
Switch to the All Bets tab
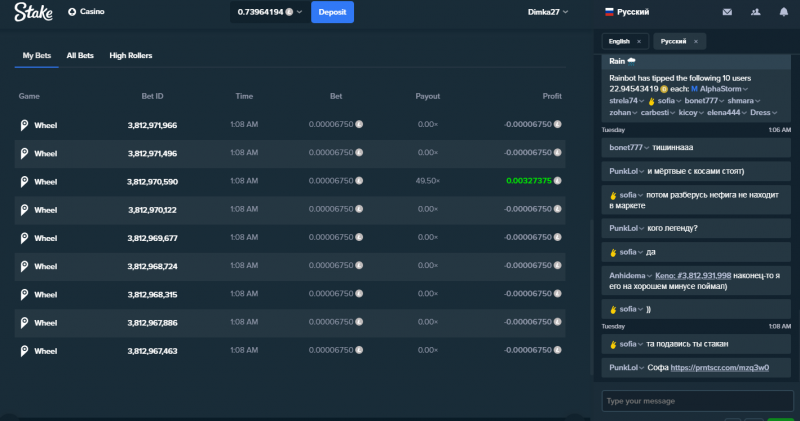click(80, 55)
